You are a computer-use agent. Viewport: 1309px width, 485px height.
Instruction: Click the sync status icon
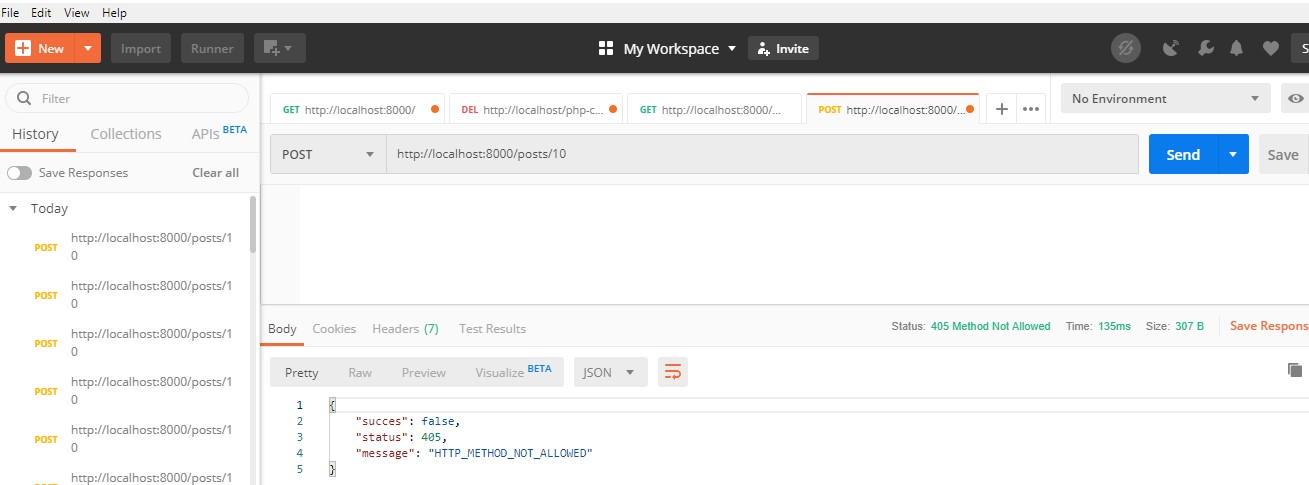1125,48
